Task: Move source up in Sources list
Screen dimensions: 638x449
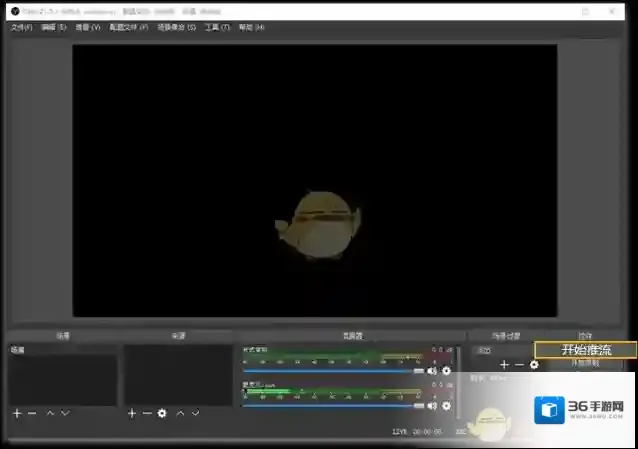Action: click(x=180, y=413)
